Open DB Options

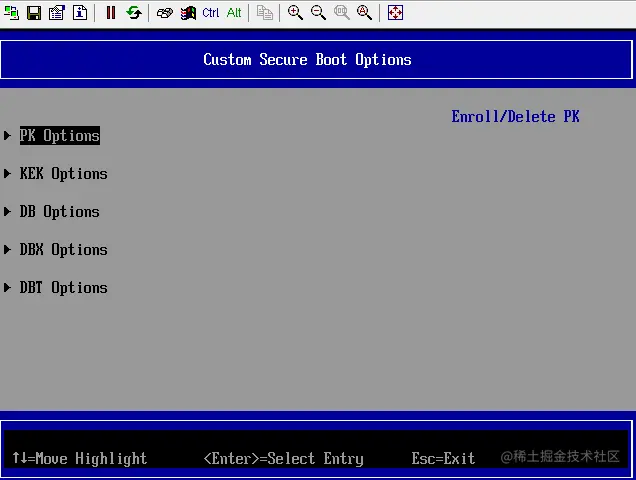coord(60,212)
